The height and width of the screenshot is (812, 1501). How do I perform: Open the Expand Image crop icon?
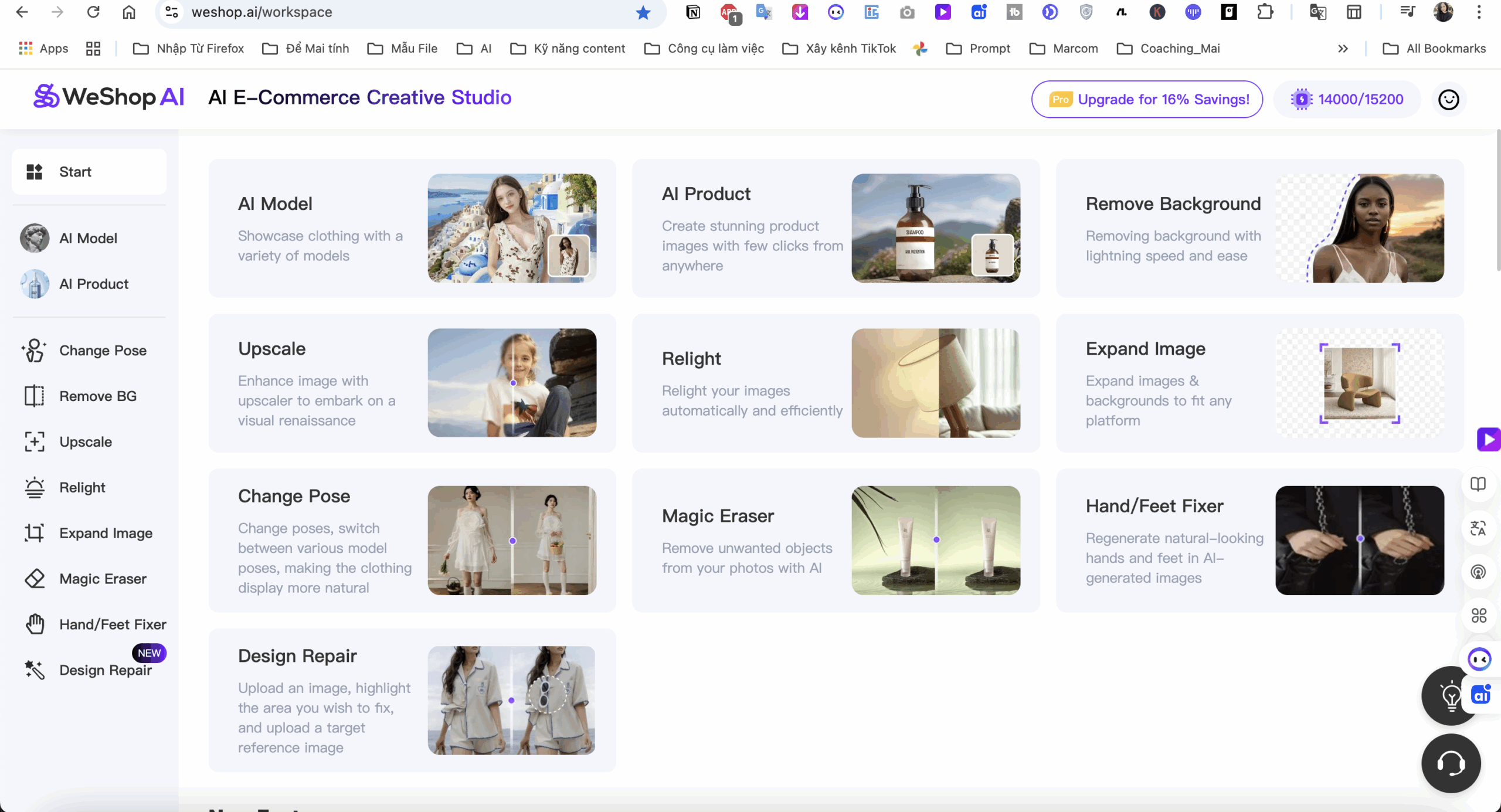point(34,534)
